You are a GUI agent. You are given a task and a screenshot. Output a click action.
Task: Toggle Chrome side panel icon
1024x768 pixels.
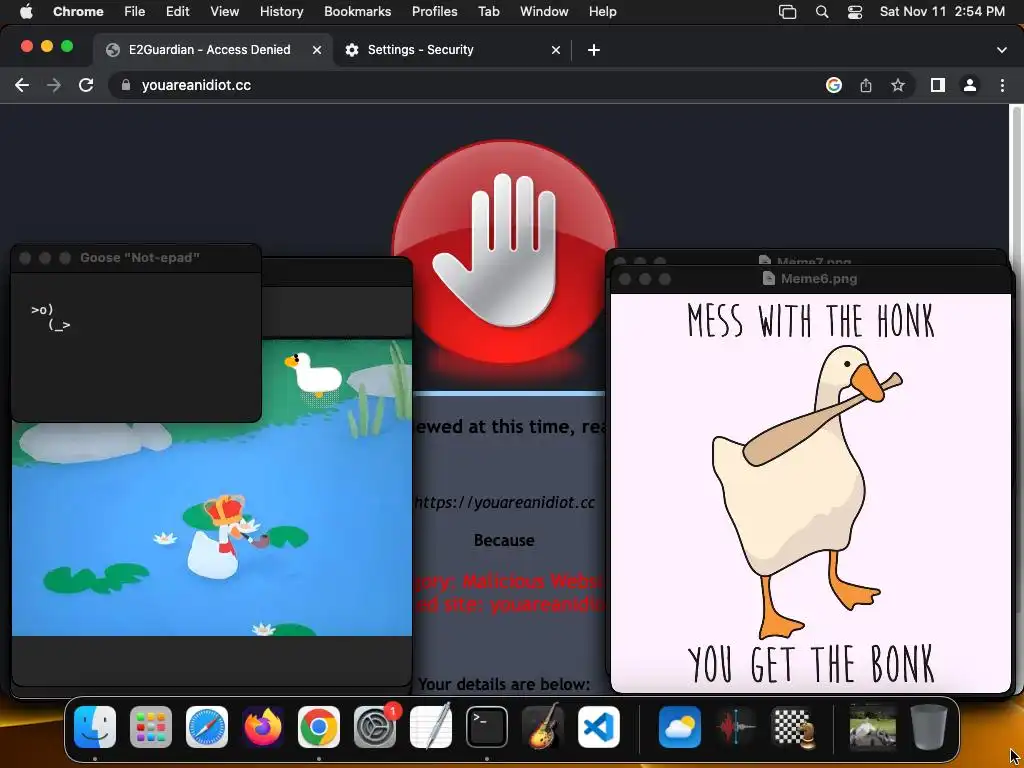point(938,85)
